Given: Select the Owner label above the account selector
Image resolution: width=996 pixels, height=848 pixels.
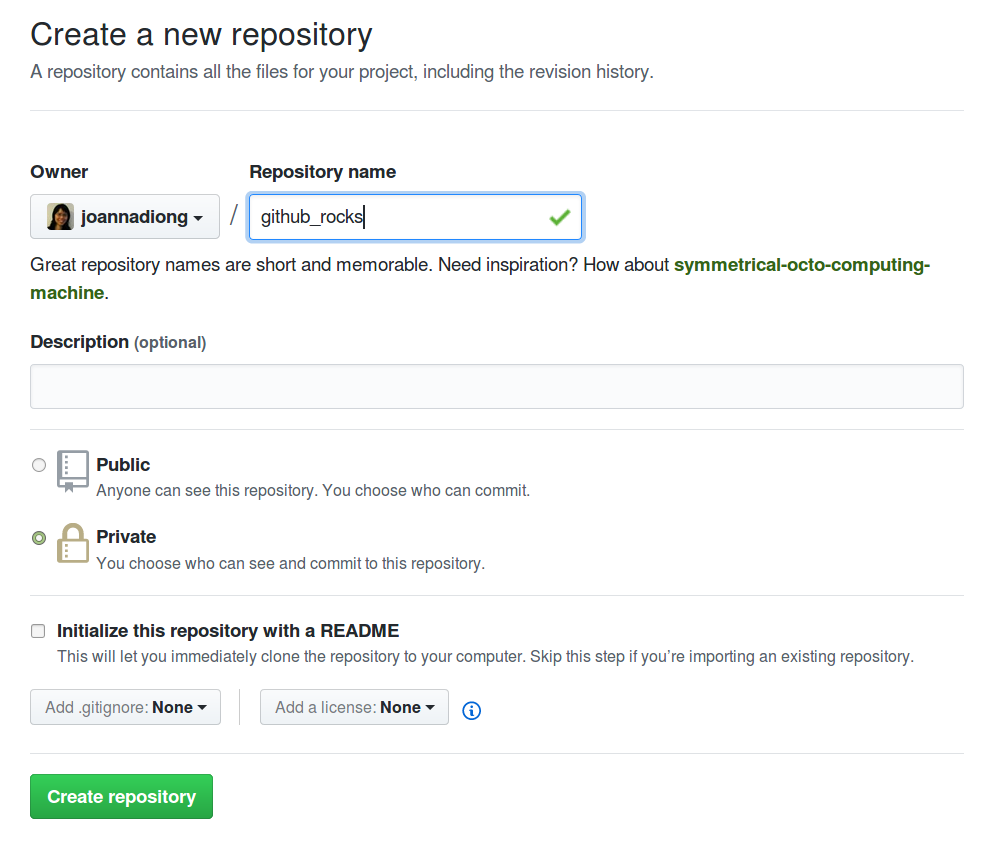Looking at the screenshot, I should tap(59, 171).
